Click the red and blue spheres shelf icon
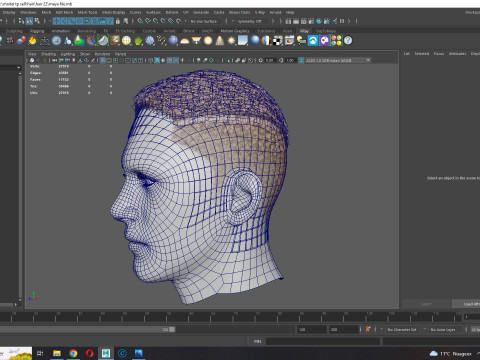 [x=21, y=41]
